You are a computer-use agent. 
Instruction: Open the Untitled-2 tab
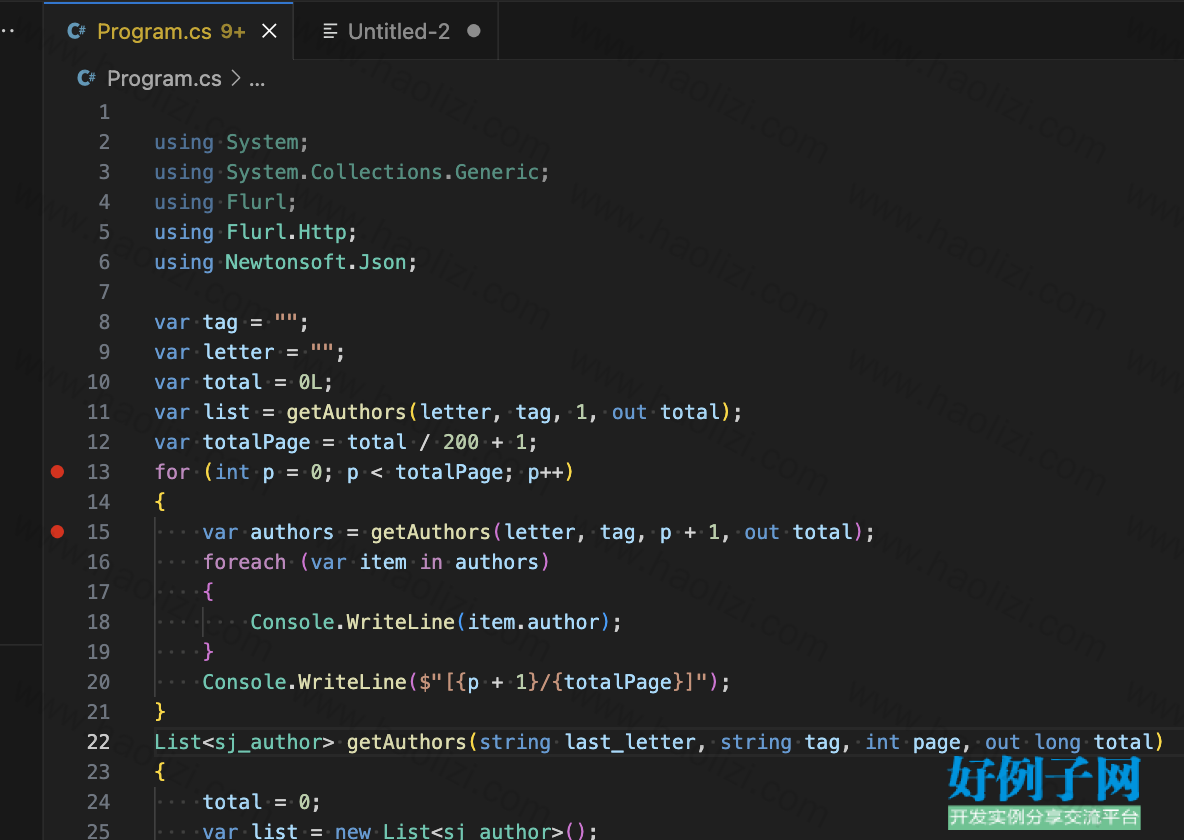398,31
